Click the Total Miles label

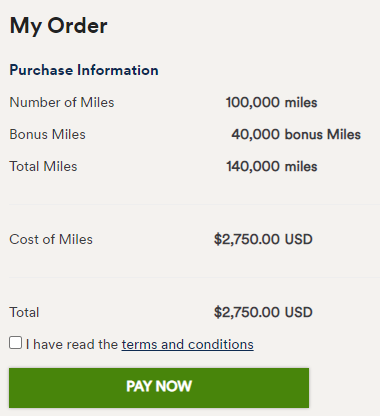click(x=43, y=166)
